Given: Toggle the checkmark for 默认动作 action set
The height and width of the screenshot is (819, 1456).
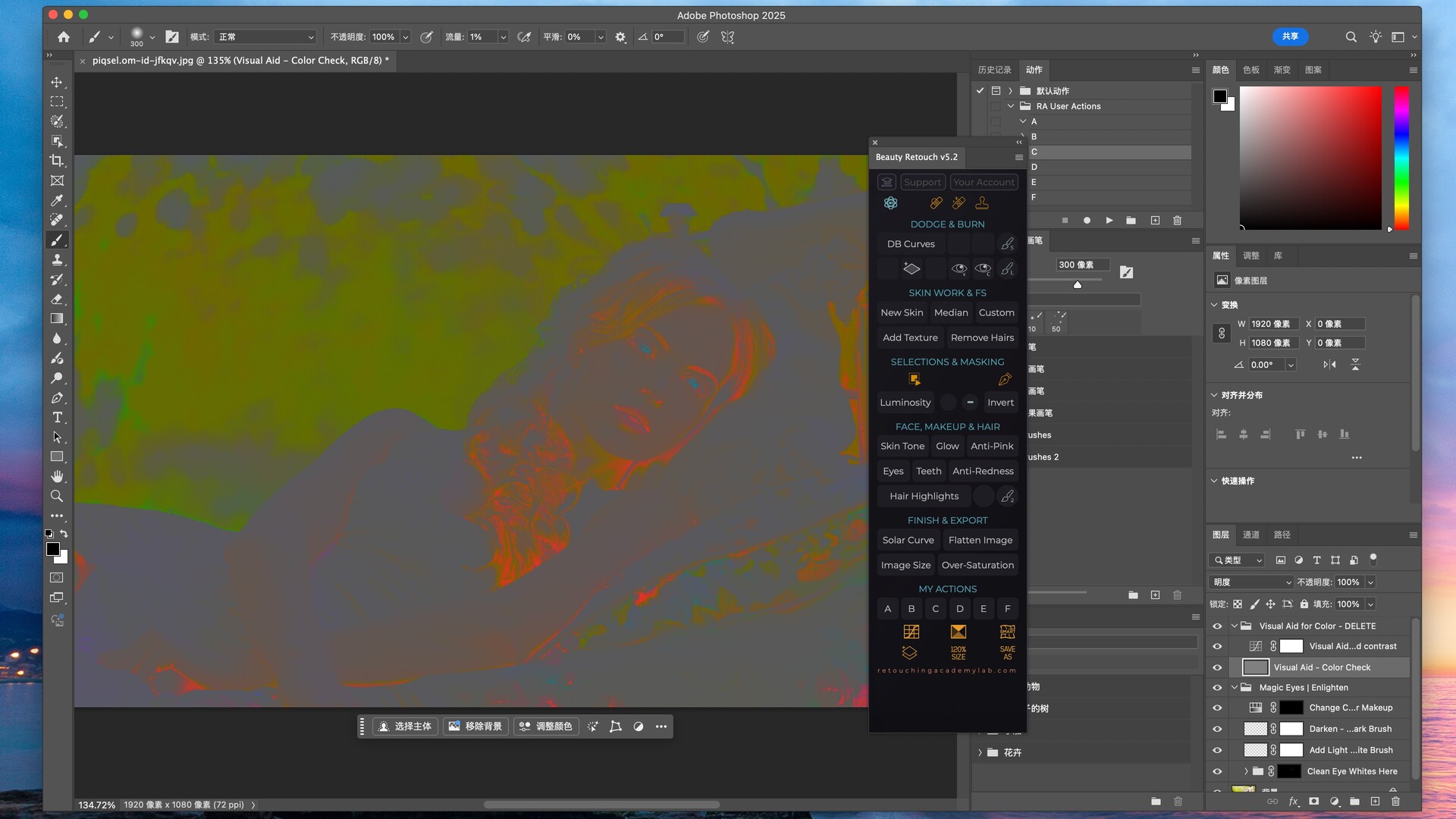Looking at the screenshot, I should click(x=980, y=90).
